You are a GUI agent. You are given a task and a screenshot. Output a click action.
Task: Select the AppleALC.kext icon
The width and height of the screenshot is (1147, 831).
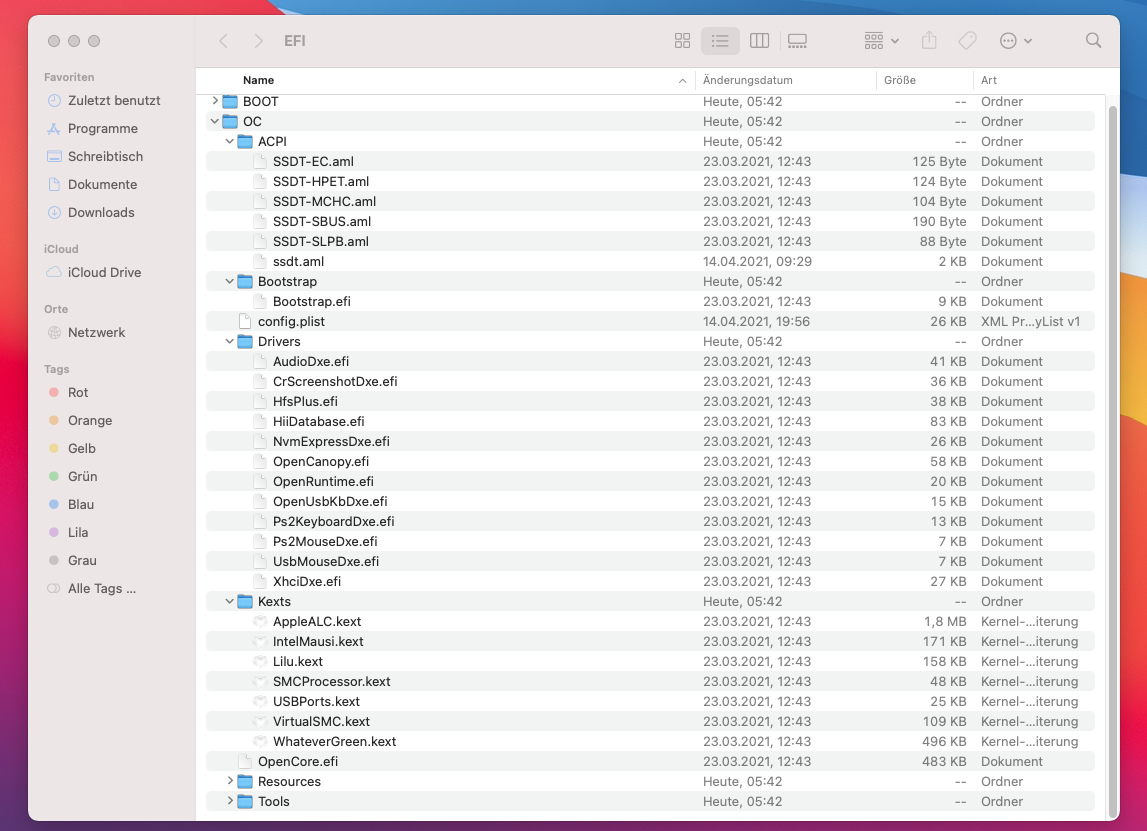(x=260, y=621)
